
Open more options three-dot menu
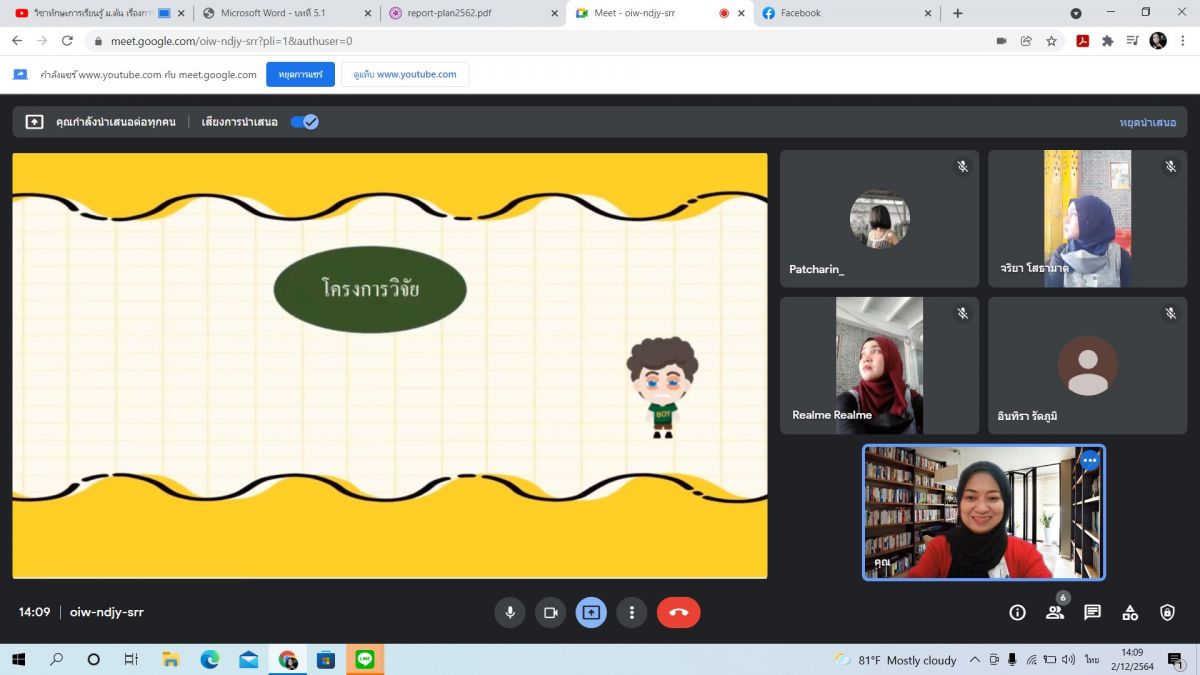tap(631, 613)
